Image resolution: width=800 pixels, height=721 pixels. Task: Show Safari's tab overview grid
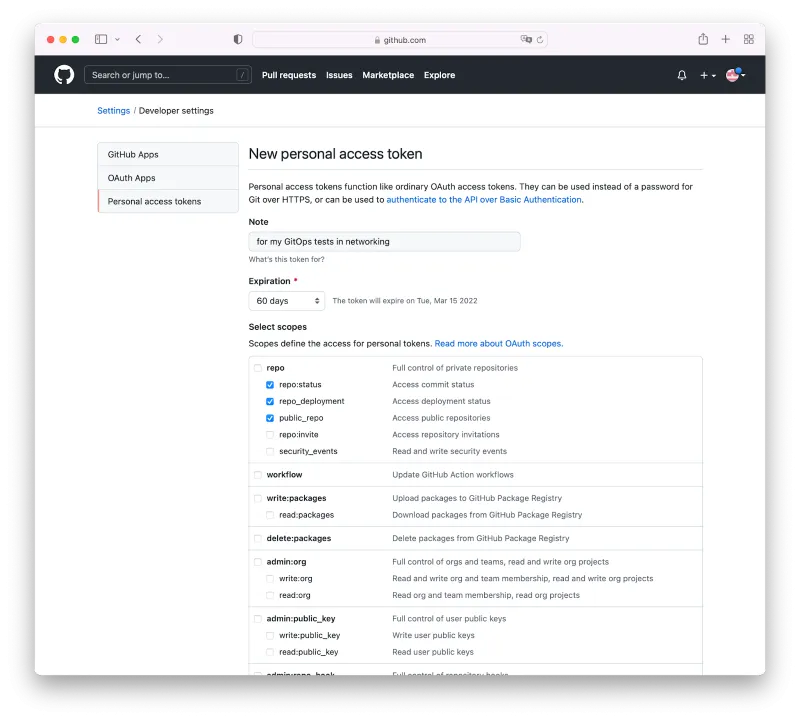(748, 39)
